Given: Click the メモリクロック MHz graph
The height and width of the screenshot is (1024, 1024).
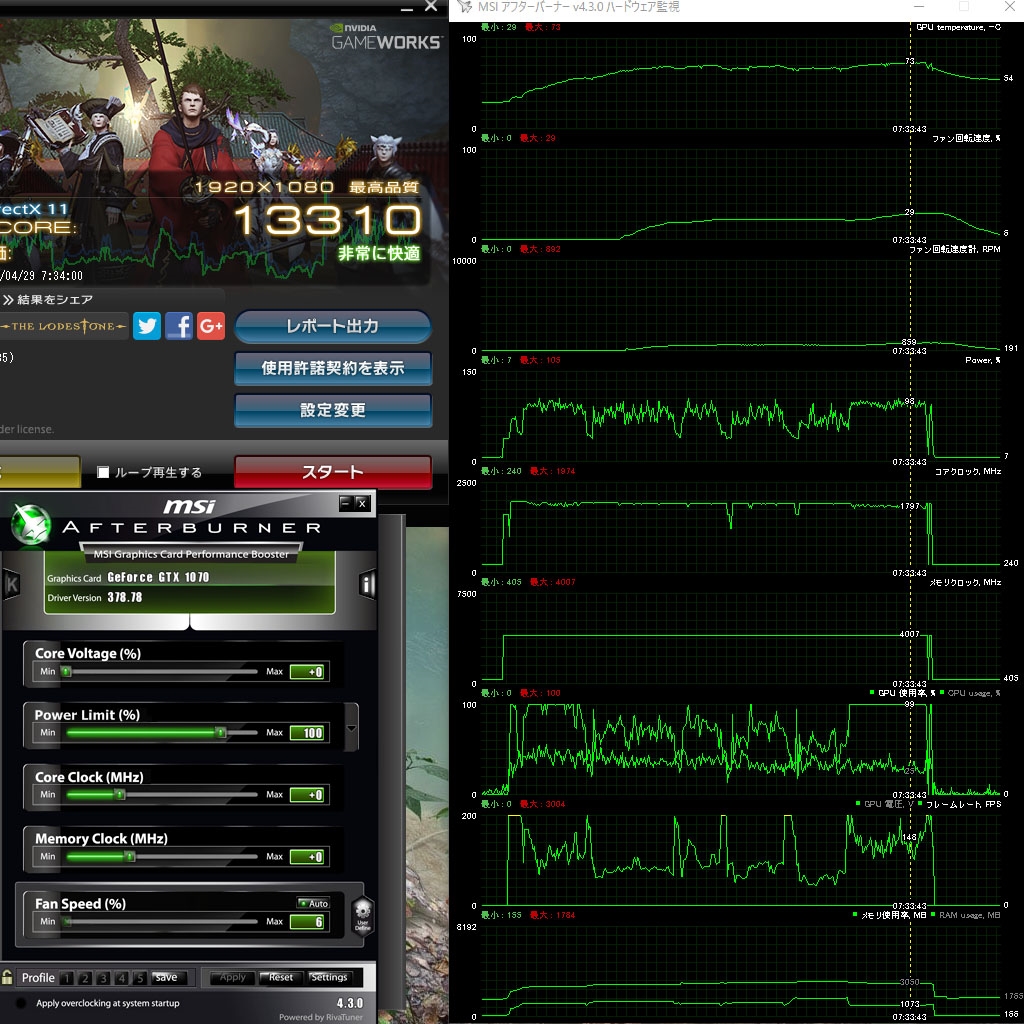Looking at the screenshot, I should pos(740,639).
